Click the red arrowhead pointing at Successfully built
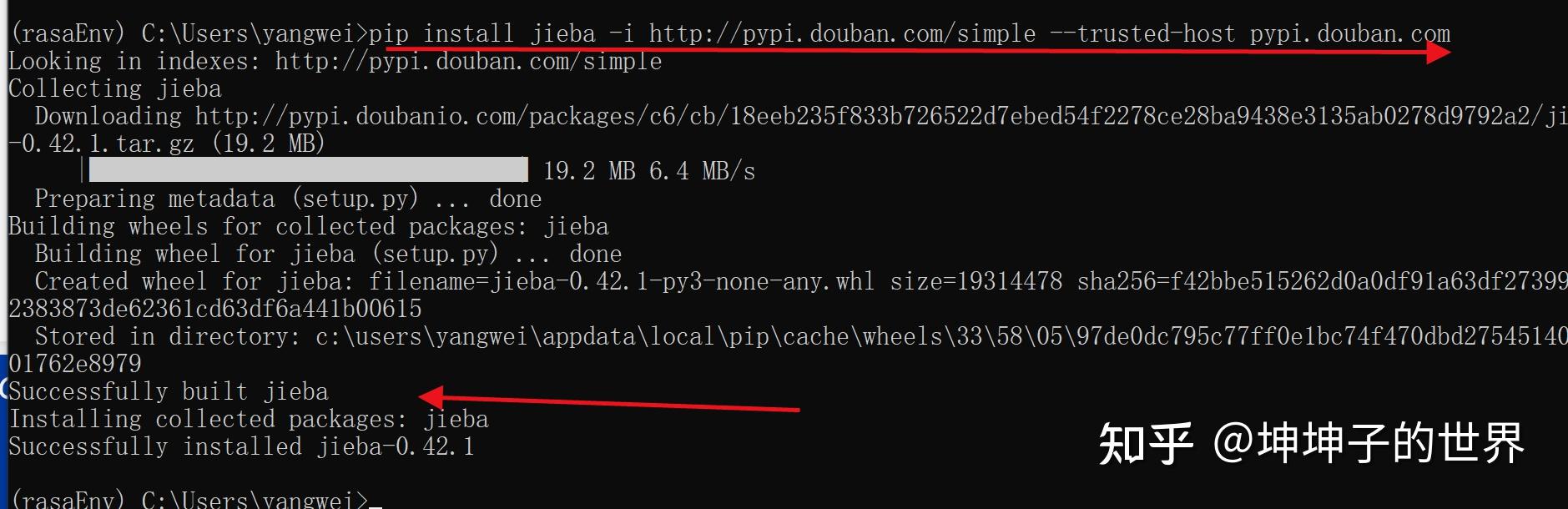 (431, 396)
